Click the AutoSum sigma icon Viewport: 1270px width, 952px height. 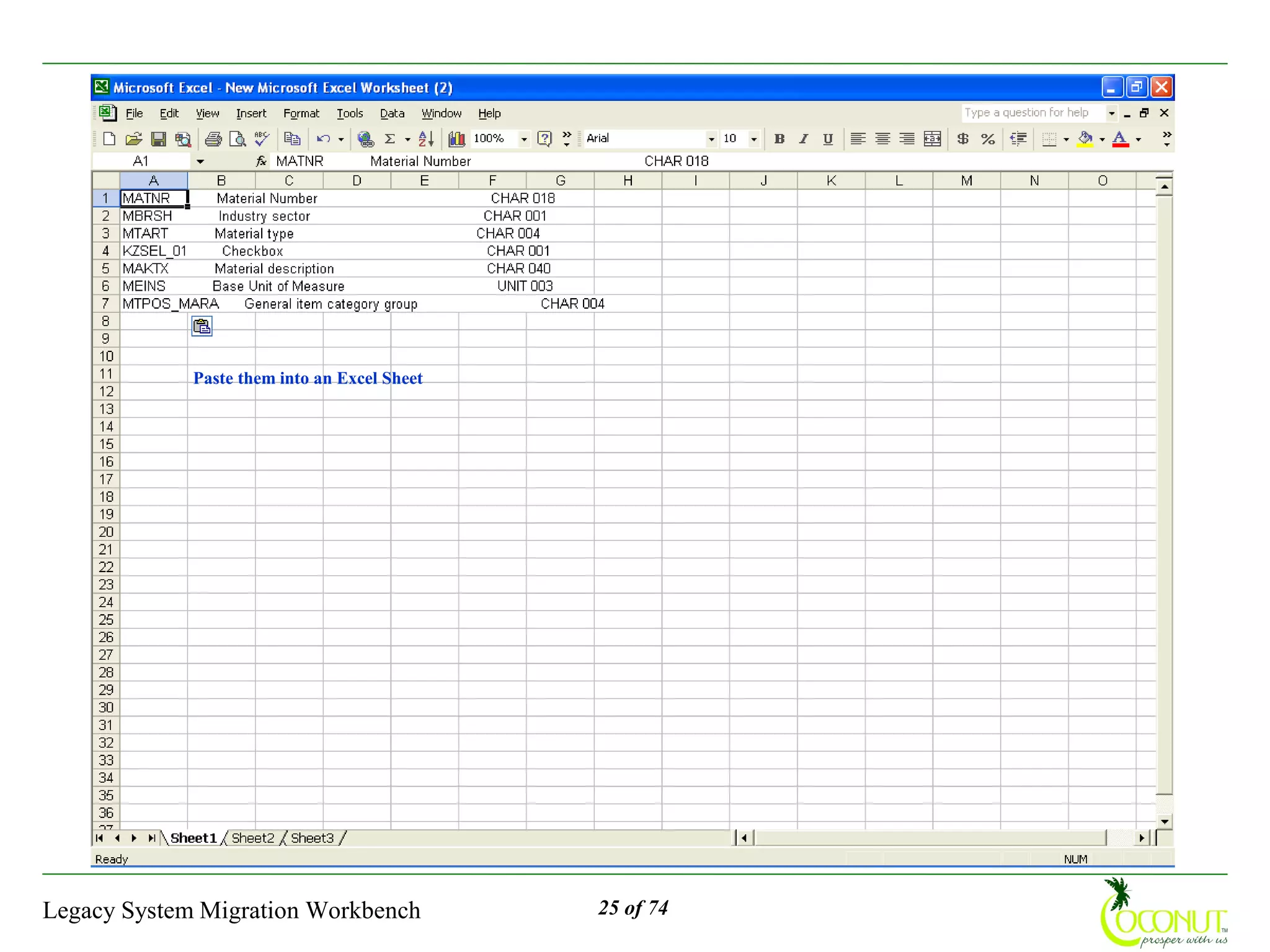(390, 139)
